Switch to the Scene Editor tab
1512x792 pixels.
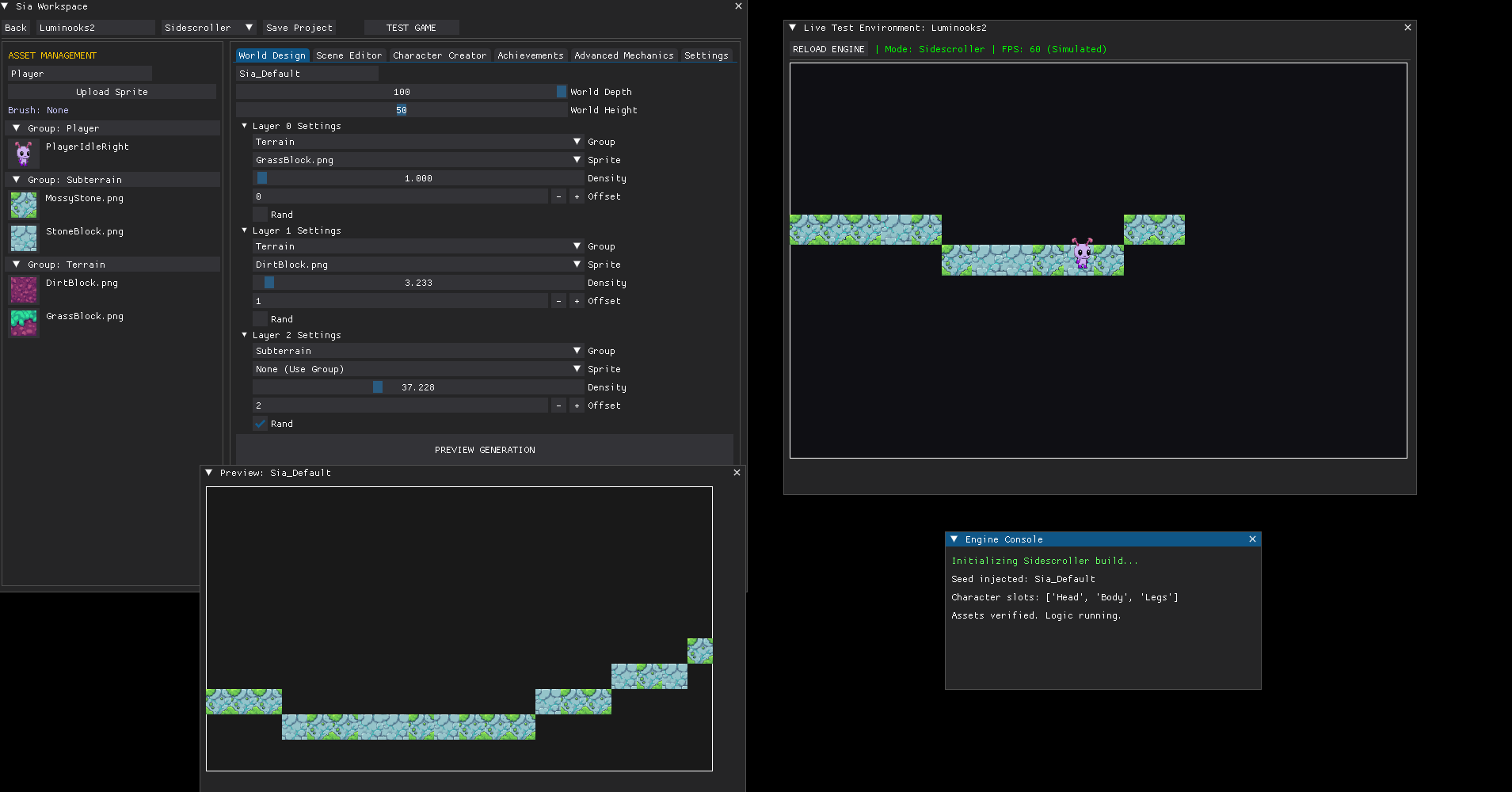pyautogui.click(x=348, y=55)
